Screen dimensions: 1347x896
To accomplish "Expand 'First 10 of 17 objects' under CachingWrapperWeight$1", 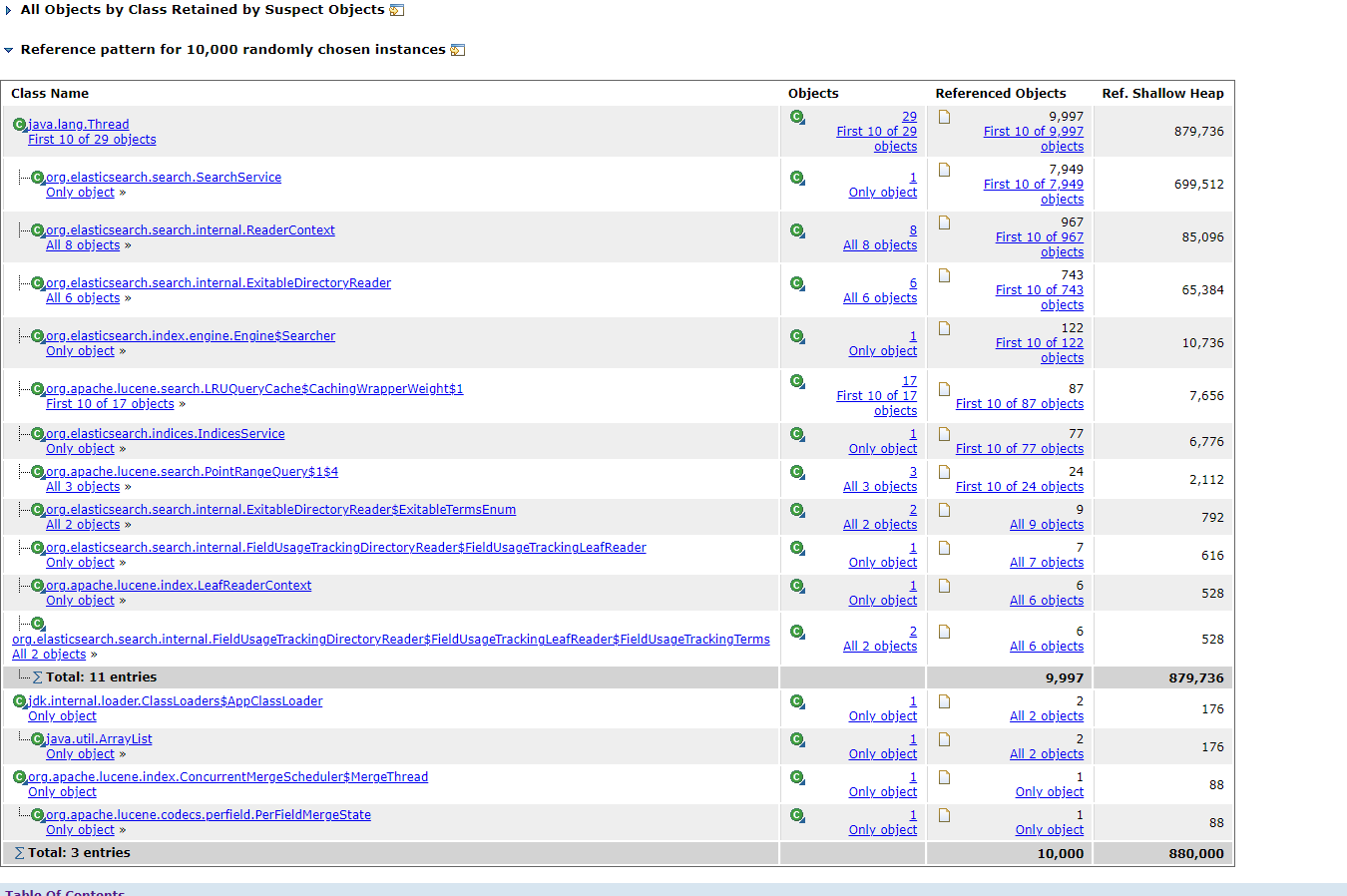I will tap(110, 404).
